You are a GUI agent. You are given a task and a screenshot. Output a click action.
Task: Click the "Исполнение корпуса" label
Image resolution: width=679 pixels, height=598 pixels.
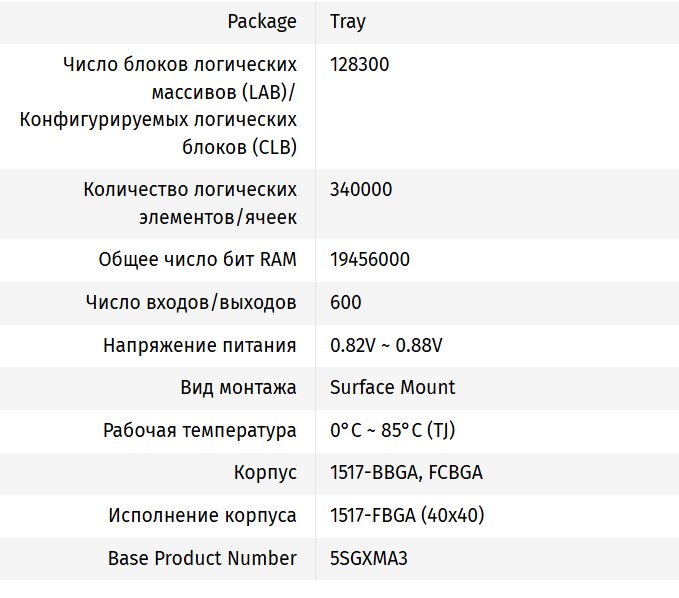pyautogui.click(x=202, y=515)
